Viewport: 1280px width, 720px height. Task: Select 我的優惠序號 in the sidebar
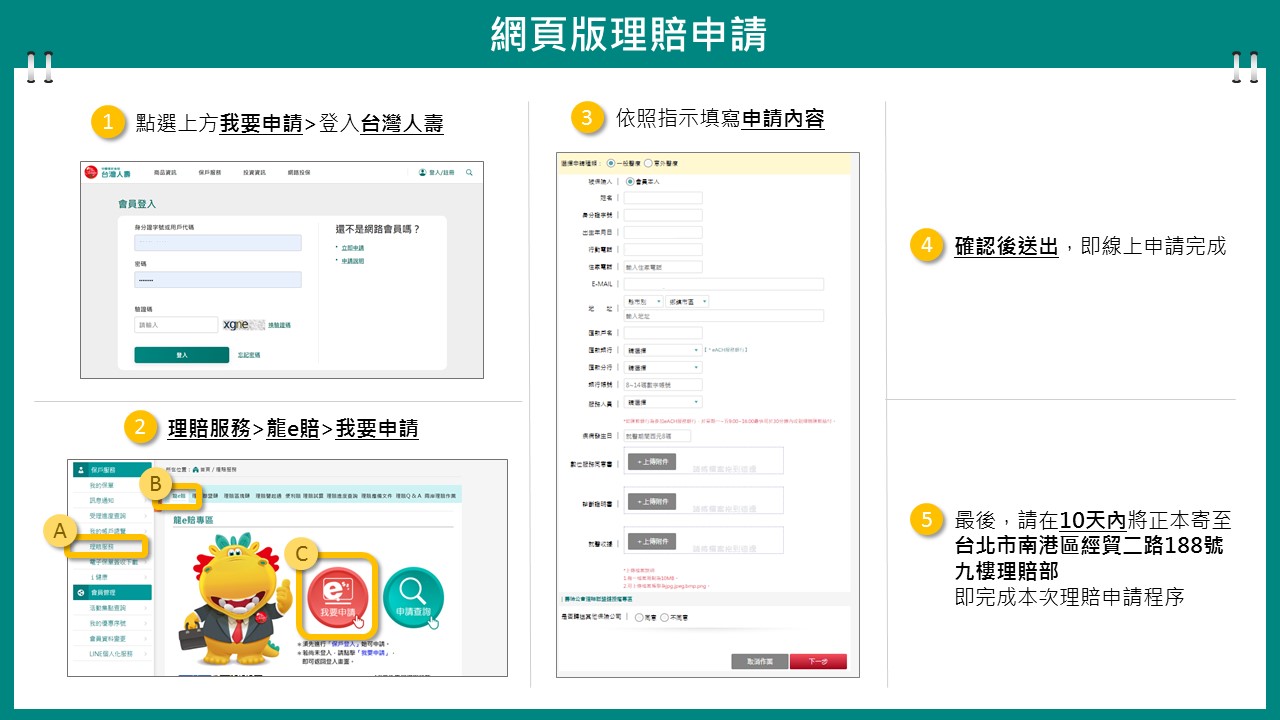coord(107,623)
